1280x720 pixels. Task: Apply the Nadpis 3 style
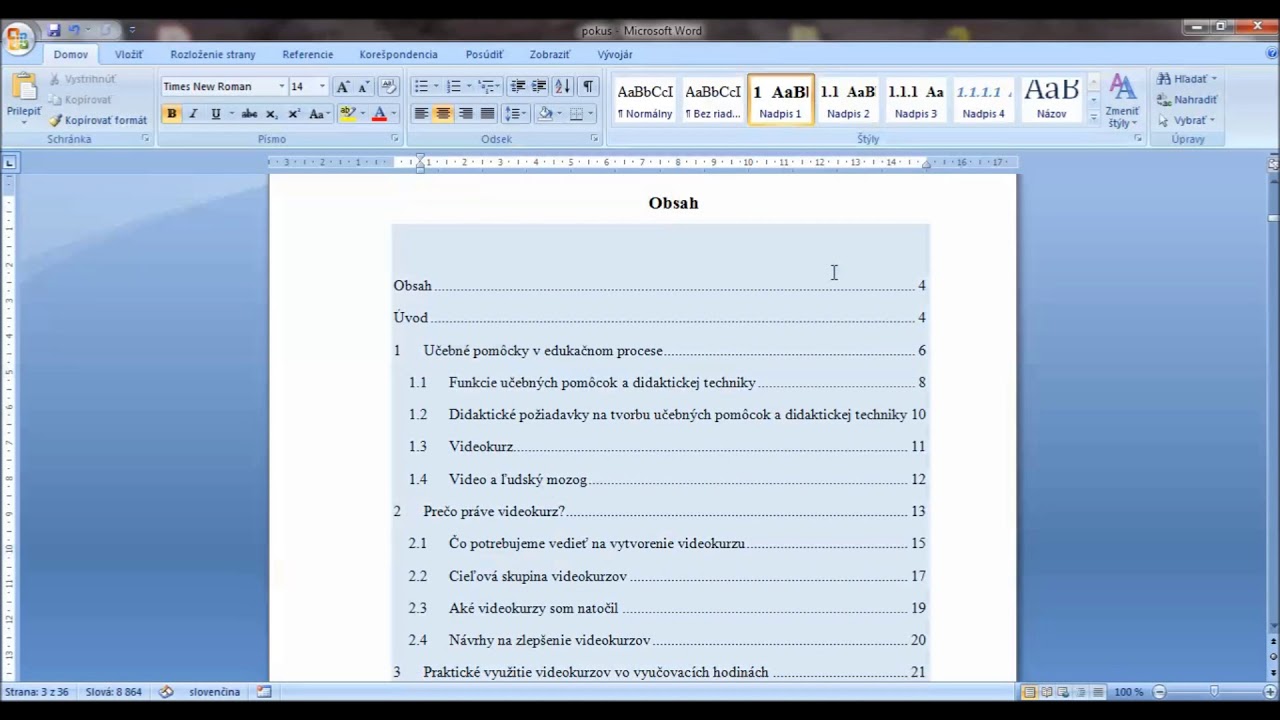[x=916, y=100]
